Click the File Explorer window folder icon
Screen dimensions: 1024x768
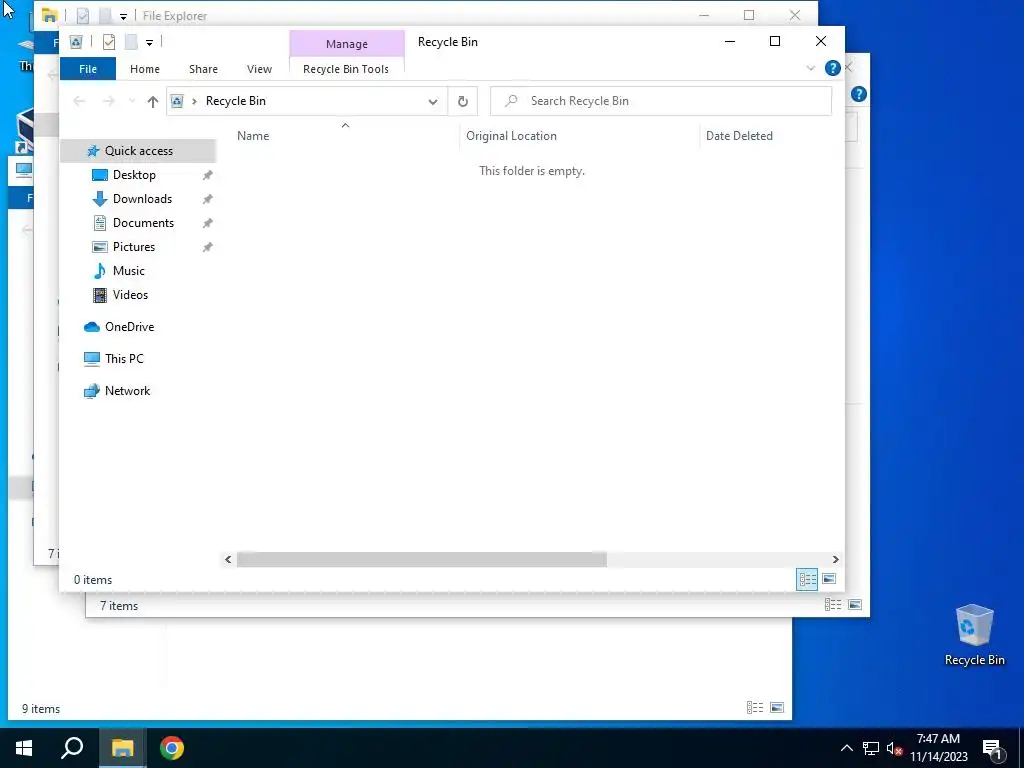(x=49, y=16)
